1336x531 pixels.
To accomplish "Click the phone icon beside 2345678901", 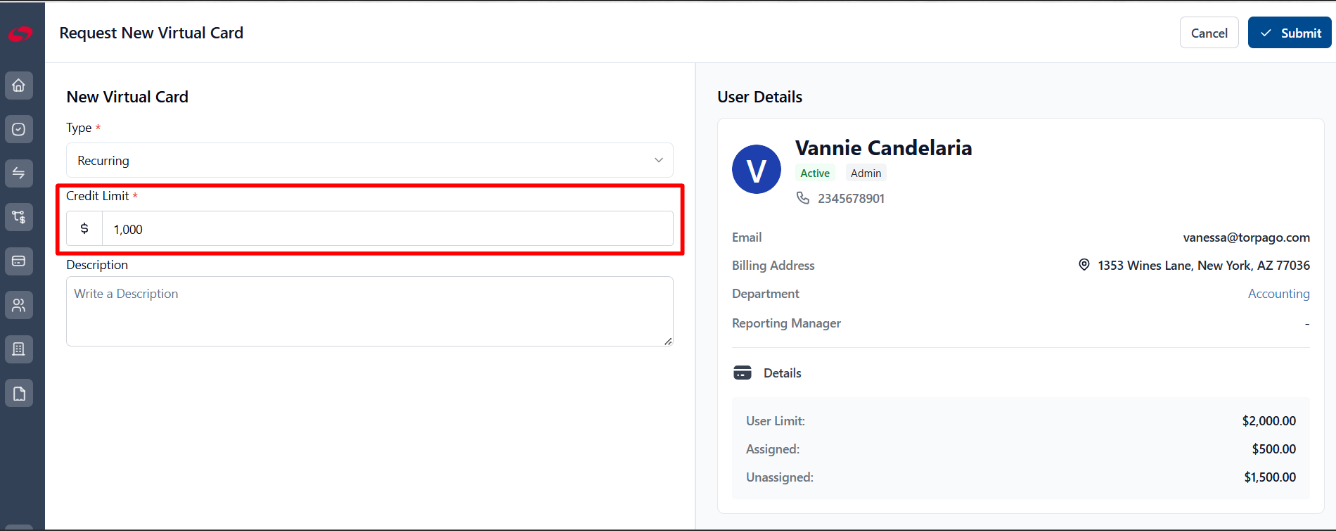I will coord(802,198).
